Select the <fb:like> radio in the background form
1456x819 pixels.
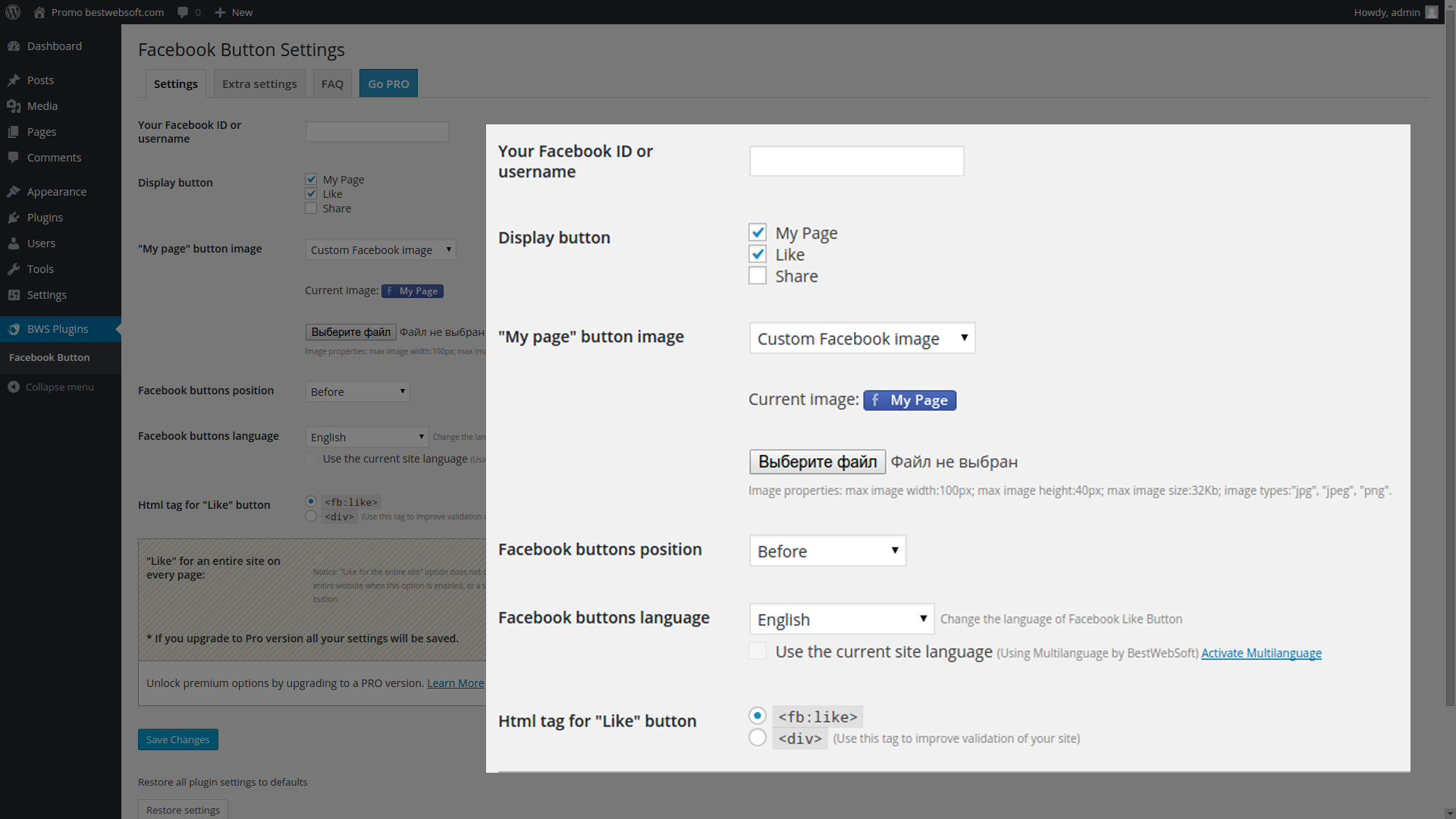coord(311,501)
